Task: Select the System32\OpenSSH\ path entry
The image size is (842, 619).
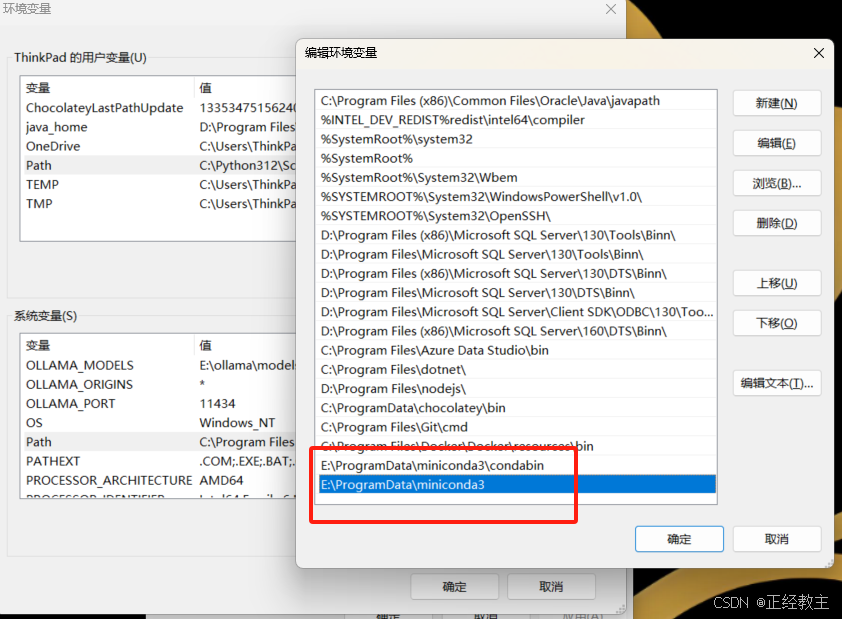Action: tap(517, 216)
